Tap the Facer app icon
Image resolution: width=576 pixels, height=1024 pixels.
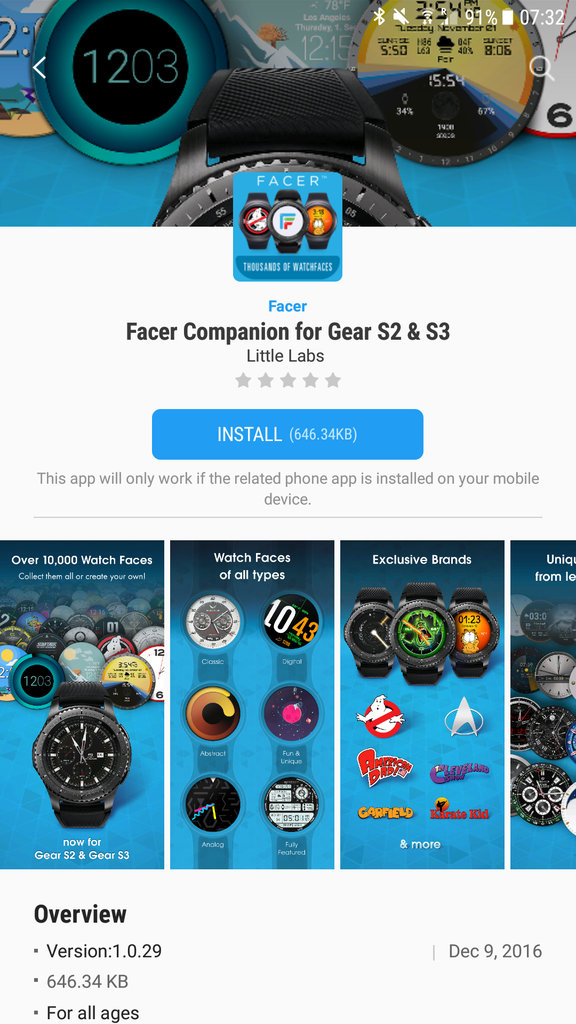click(287, 227)
